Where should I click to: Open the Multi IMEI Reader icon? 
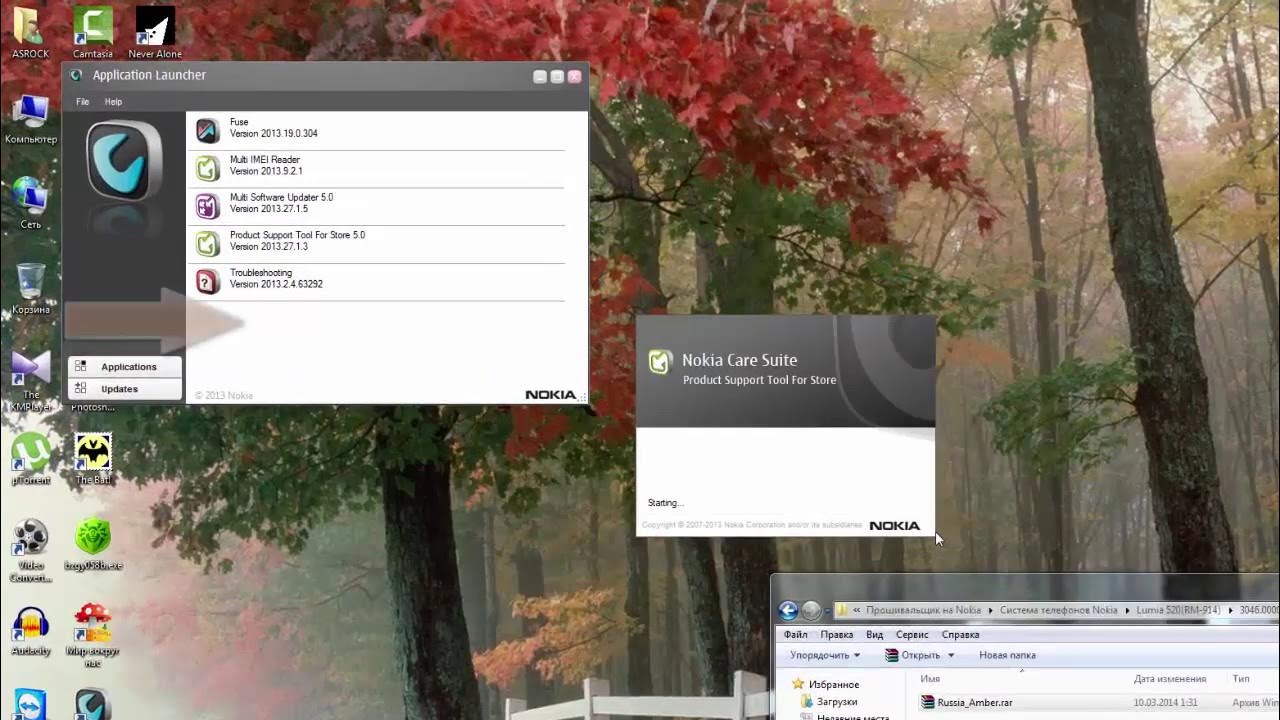(207, 168)
